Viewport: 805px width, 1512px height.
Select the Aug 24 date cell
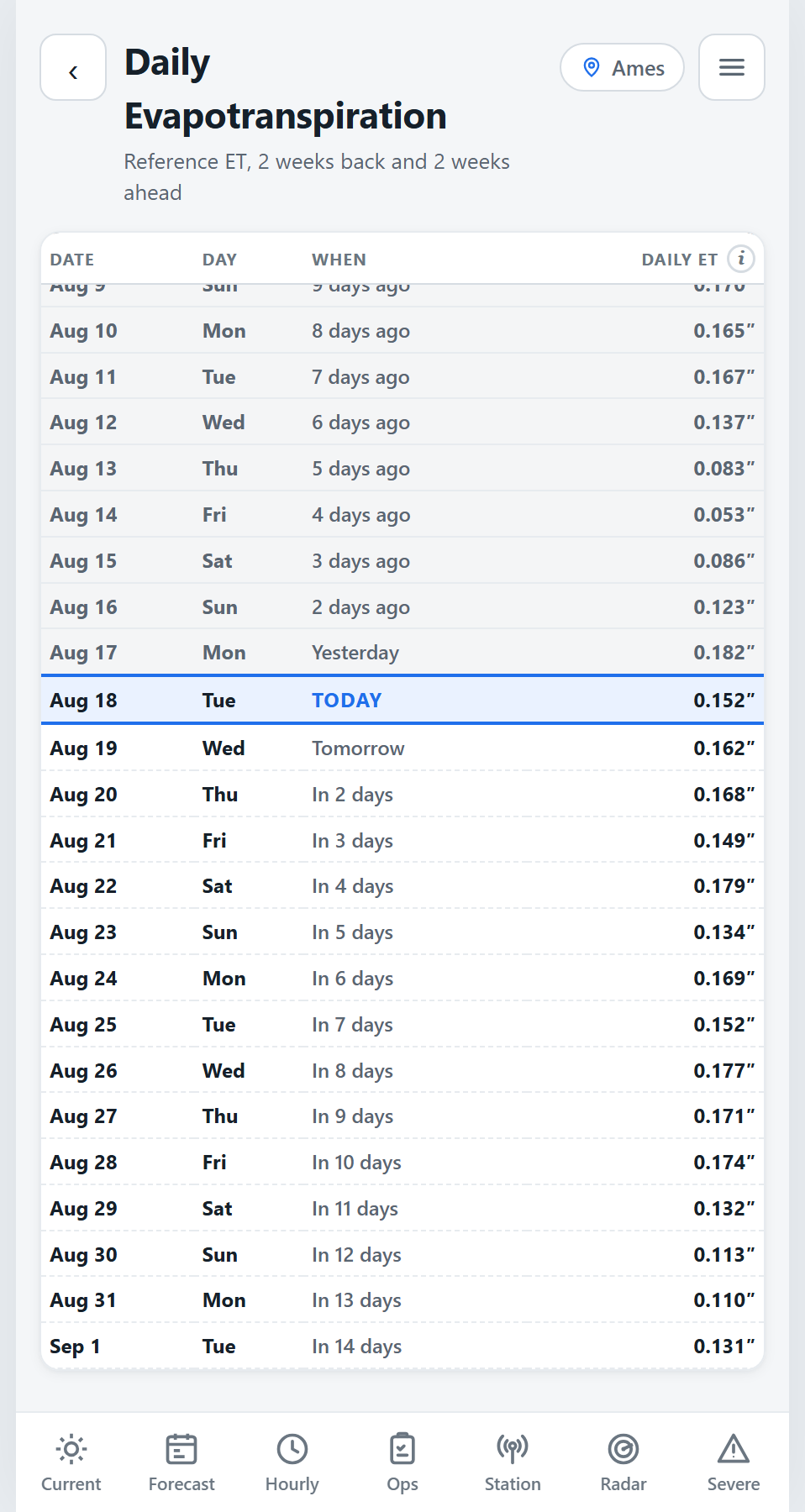point(83,979)
